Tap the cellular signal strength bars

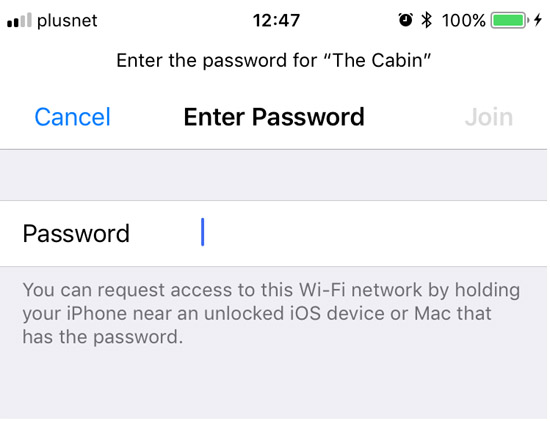tap(19, 20)
